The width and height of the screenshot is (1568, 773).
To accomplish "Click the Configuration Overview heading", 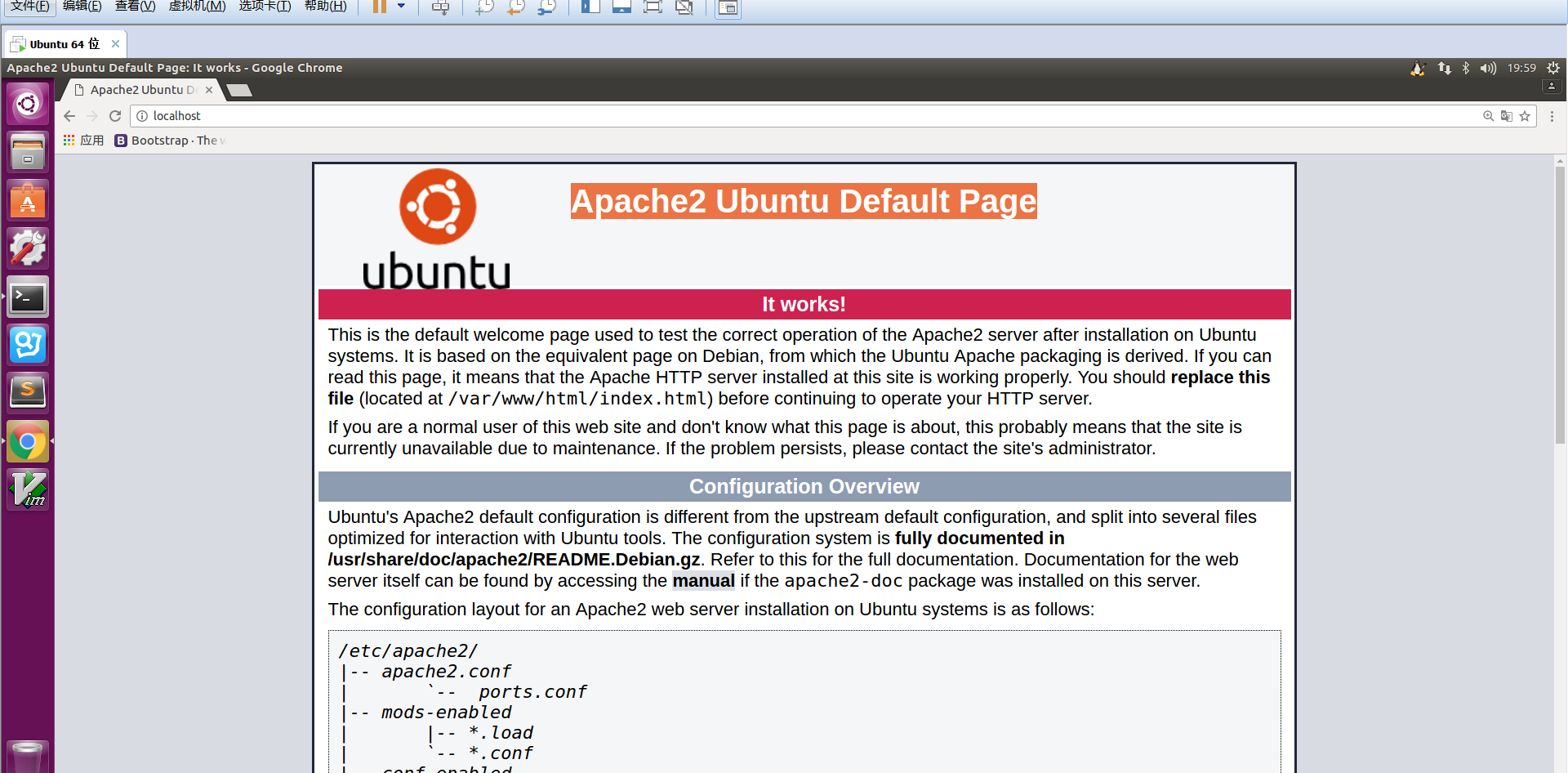I will [x=804, y=486].
